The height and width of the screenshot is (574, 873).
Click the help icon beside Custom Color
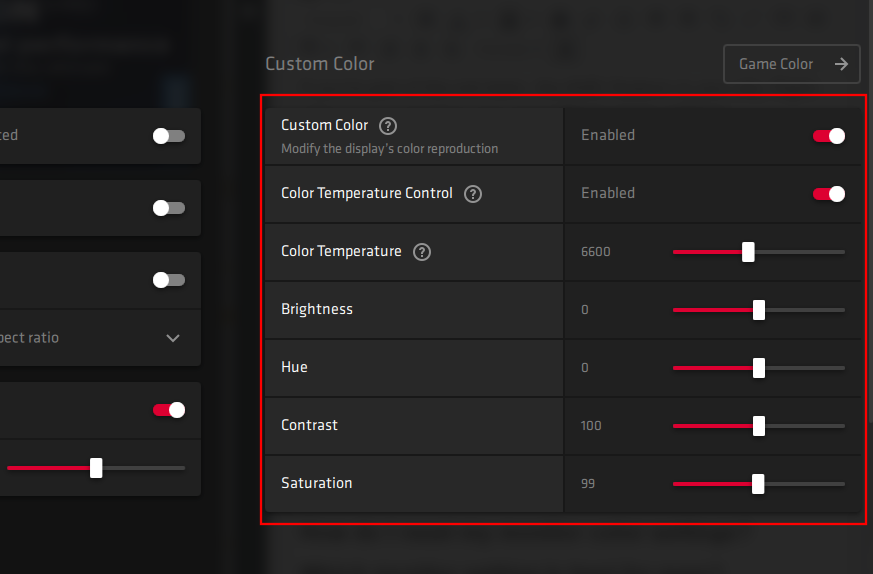tap(388, 126)
